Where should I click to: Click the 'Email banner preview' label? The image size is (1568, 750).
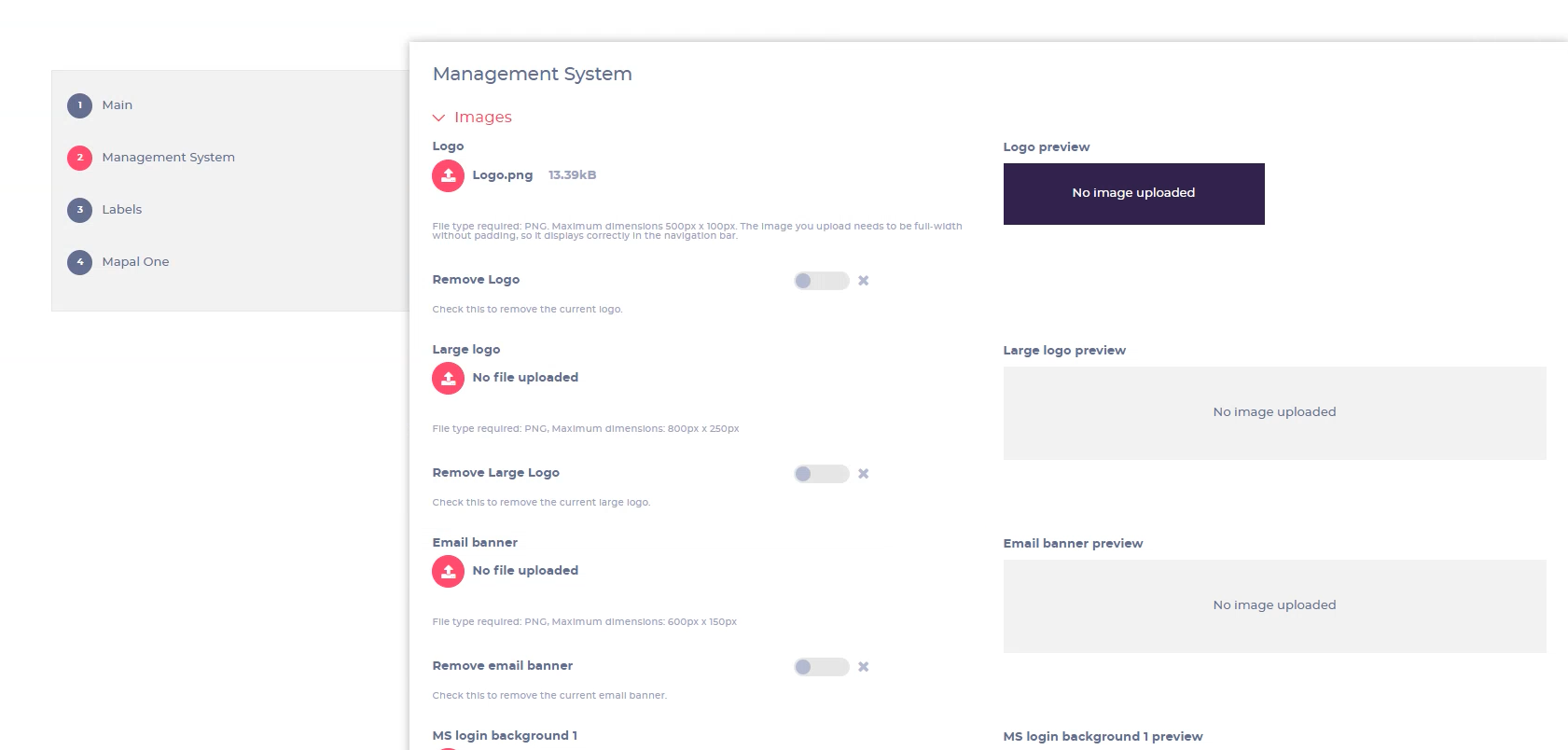pos(1073,544)
